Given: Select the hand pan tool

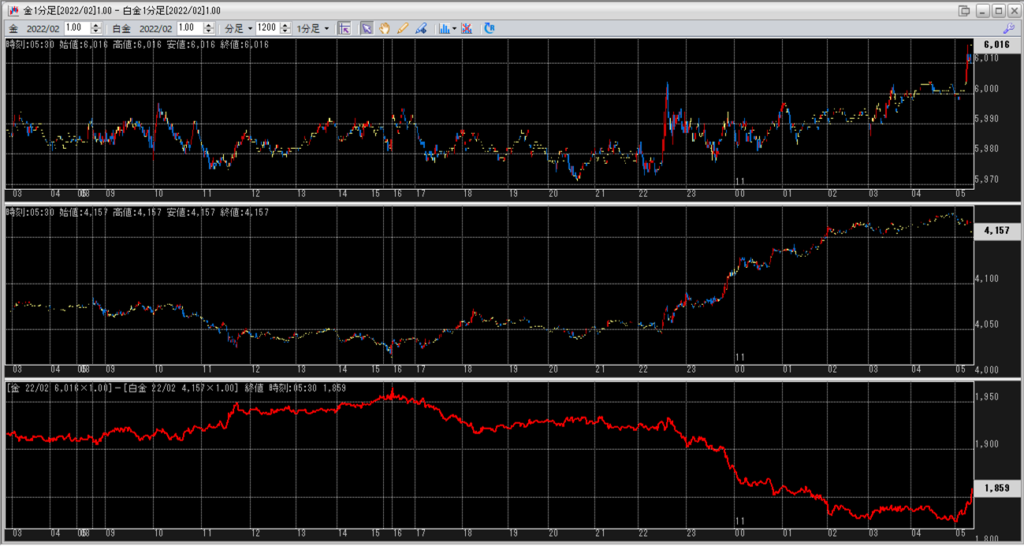Looking at the screenshot, I should 384,28.
